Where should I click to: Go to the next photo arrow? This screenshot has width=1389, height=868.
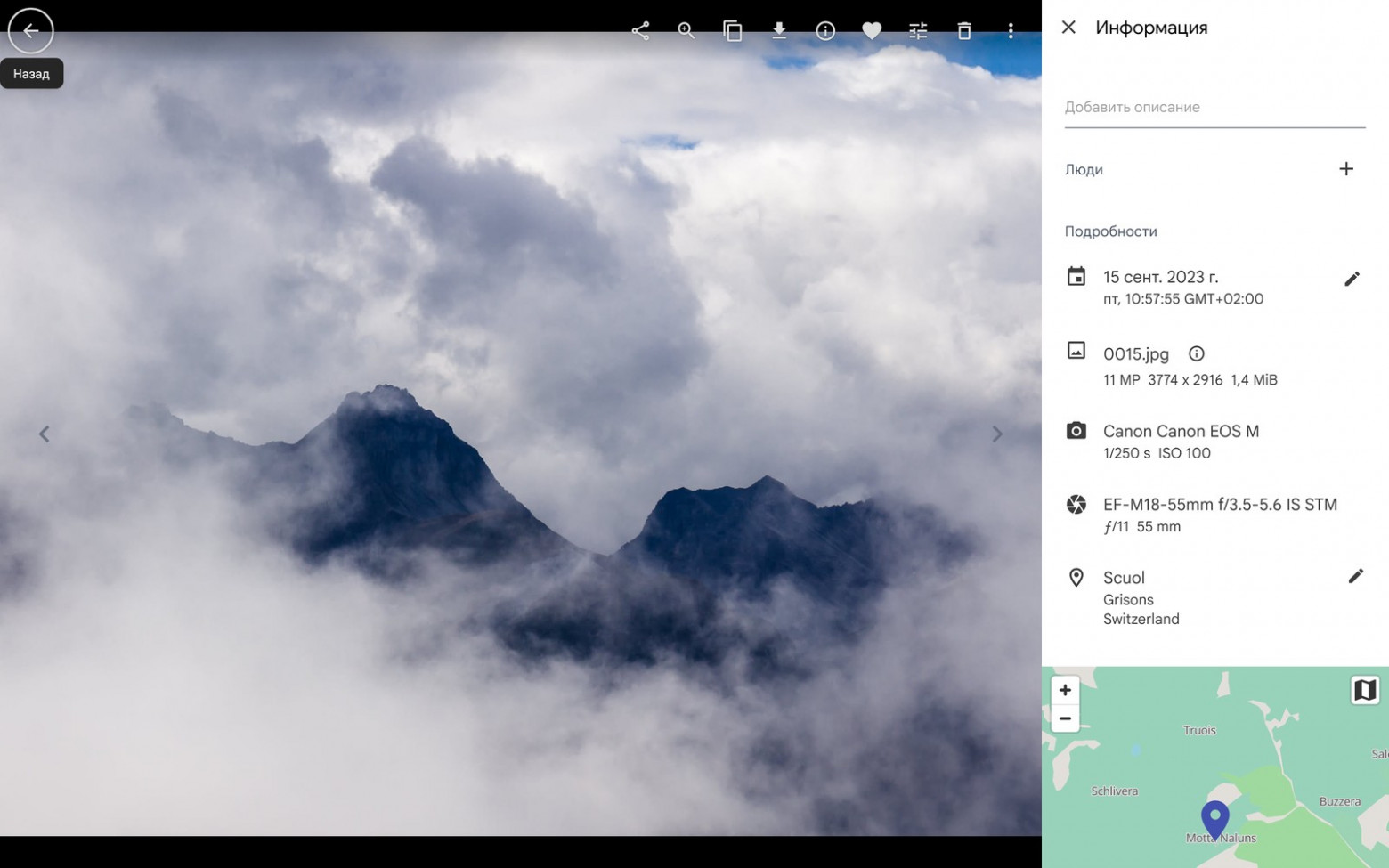click(997, 434)
